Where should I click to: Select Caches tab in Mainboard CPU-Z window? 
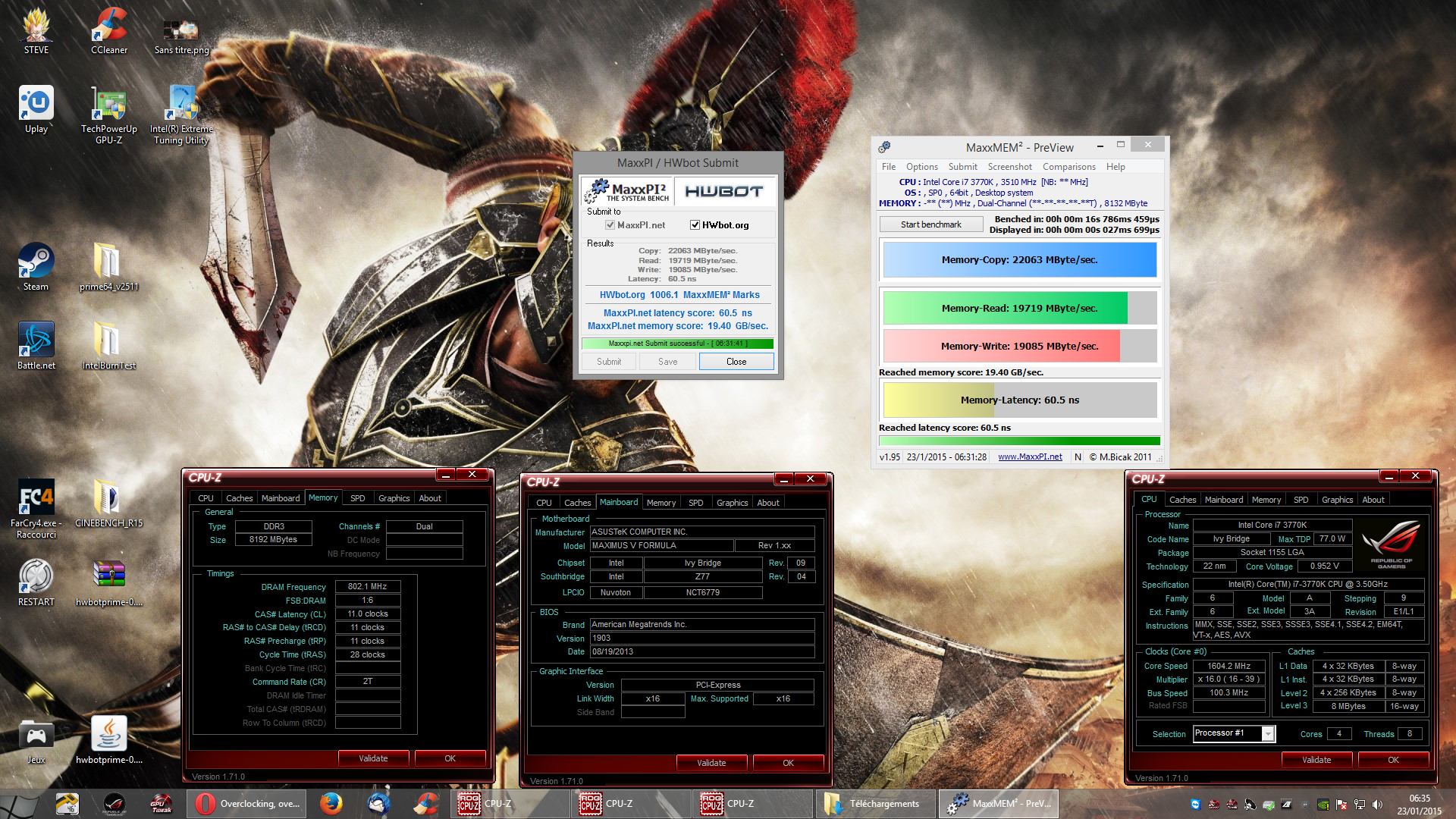pyautogui.click(x=577, y=503)
